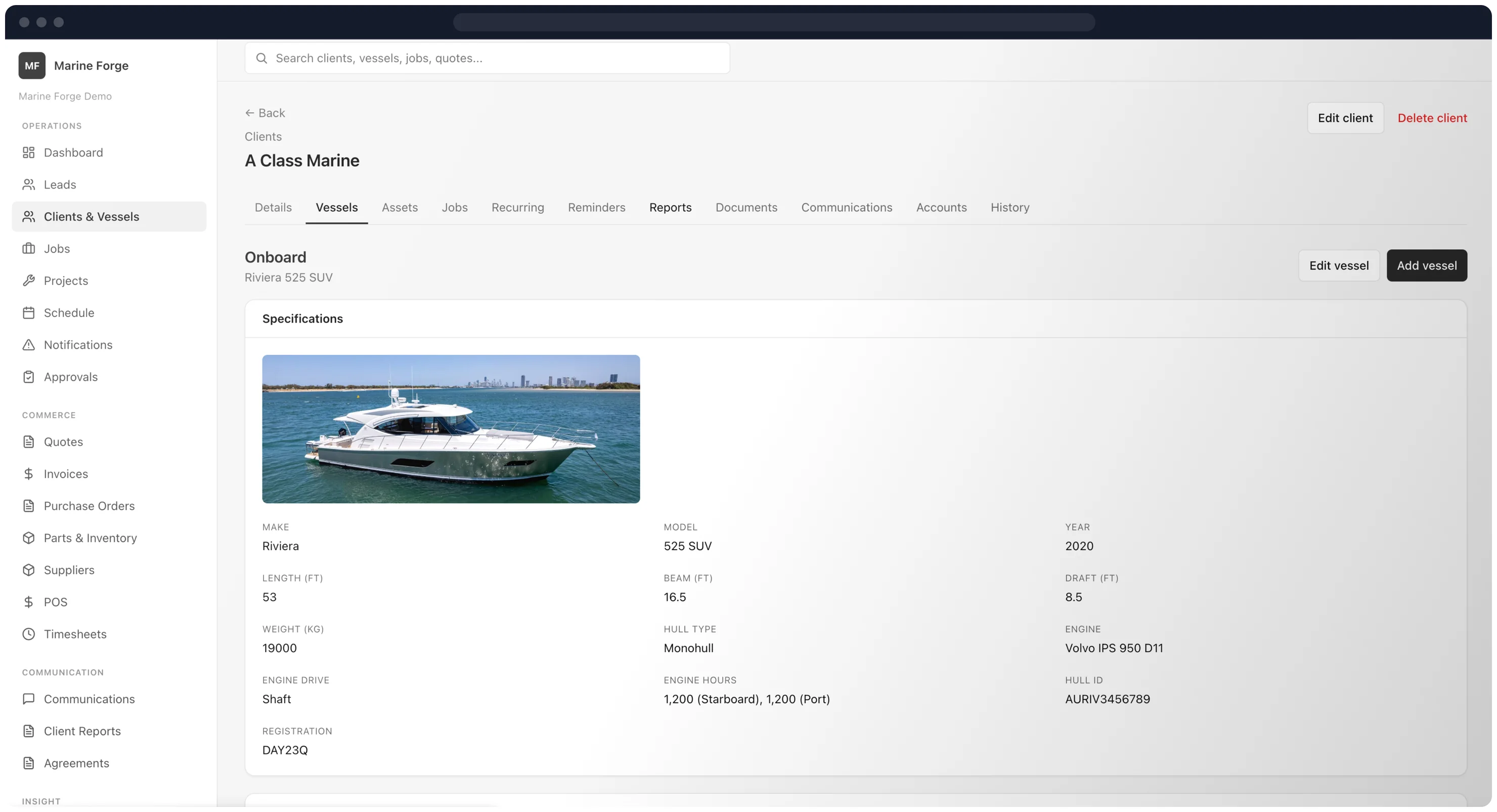
Task: Click the Clients breadcrumb link
Action: pyautogui.click(x=263, y=137)
